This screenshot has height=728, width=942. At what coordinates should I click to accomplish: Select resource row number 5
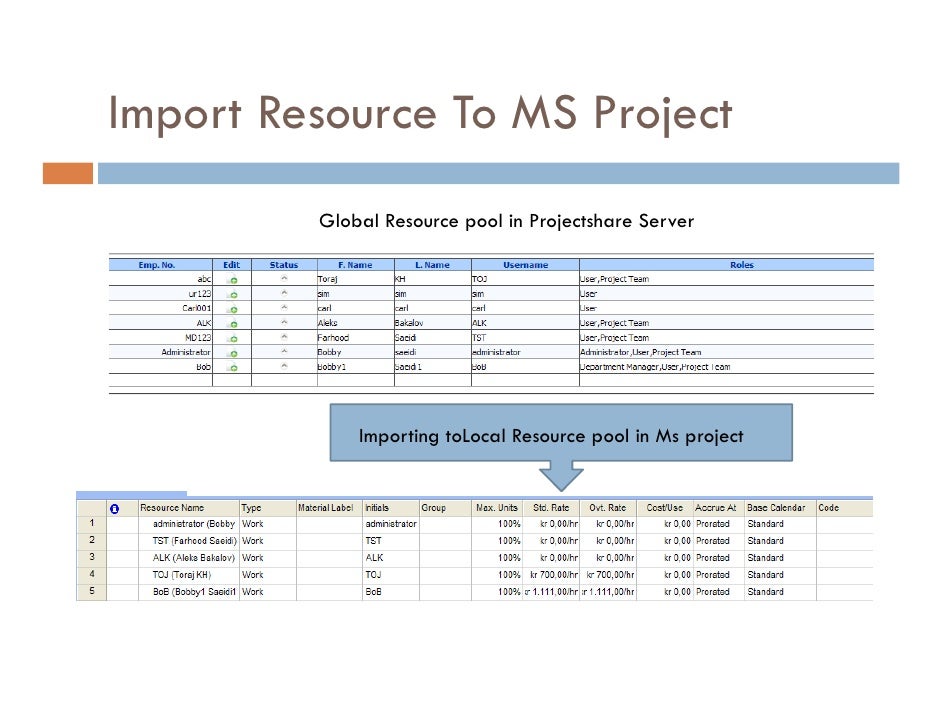92,592
